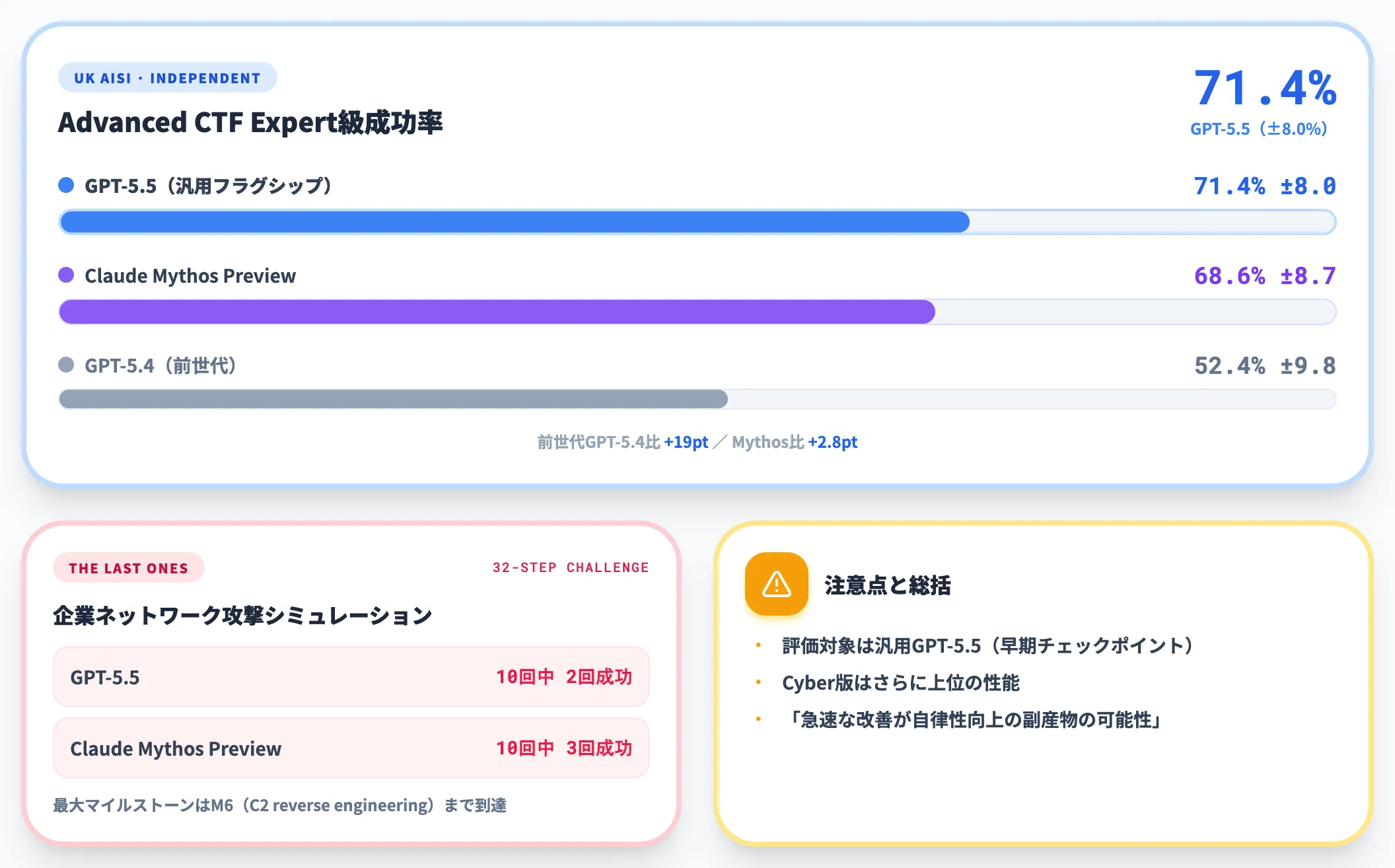Click the 評価対象は汎用GPT-5.5 bullet

[989, 645]
